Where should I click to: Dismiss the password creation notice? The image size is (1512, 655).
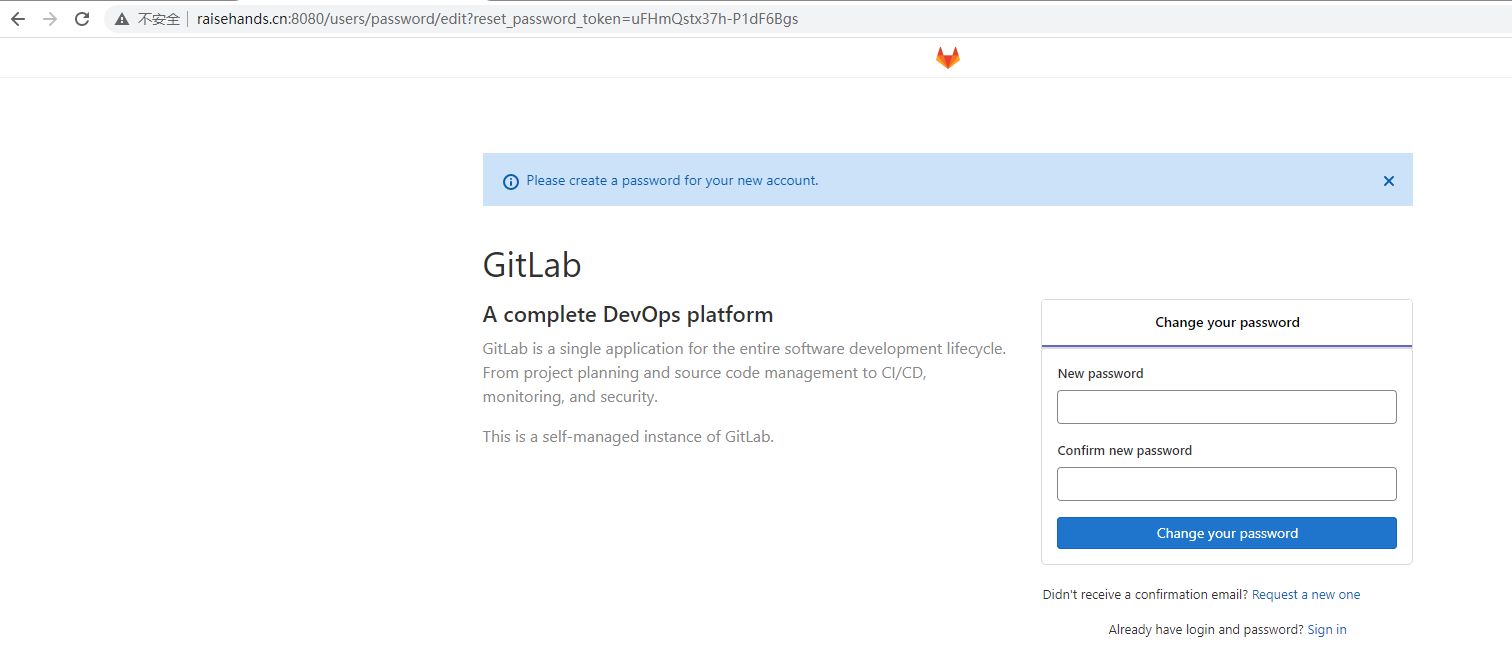pyautogui.click(x=1389, y=181)
